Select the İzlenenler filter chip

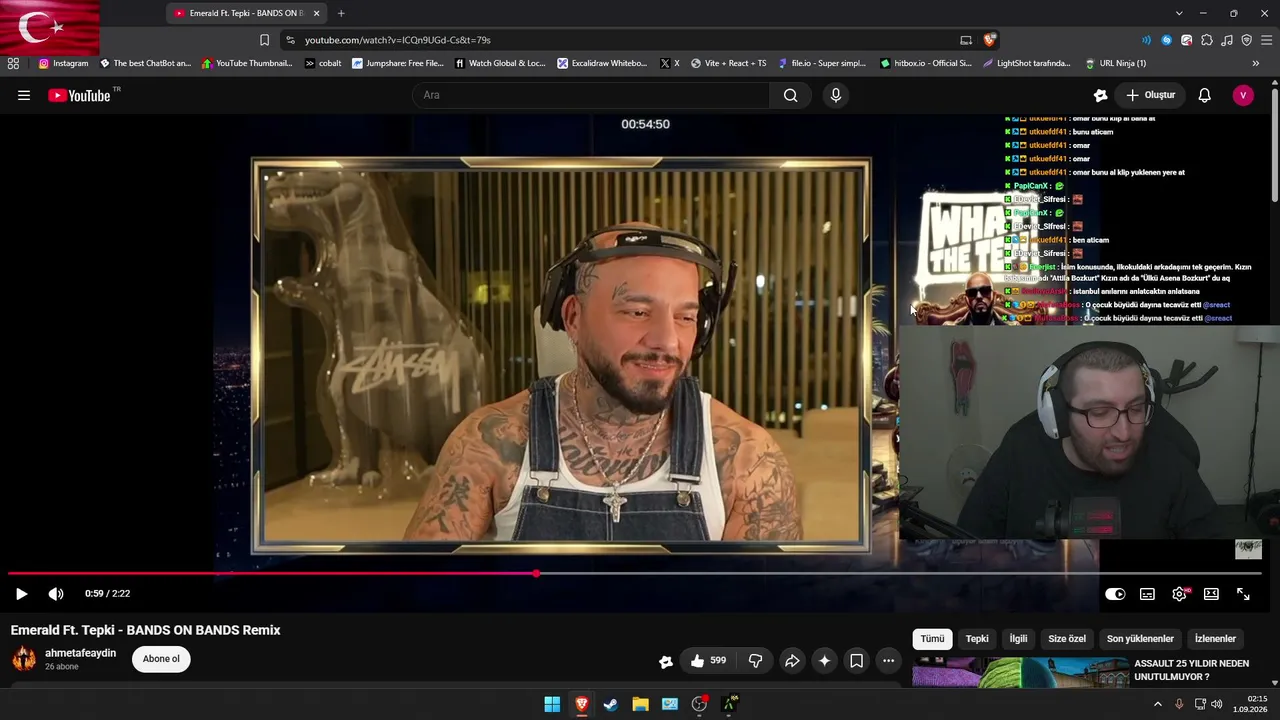tap(1215, 639)
